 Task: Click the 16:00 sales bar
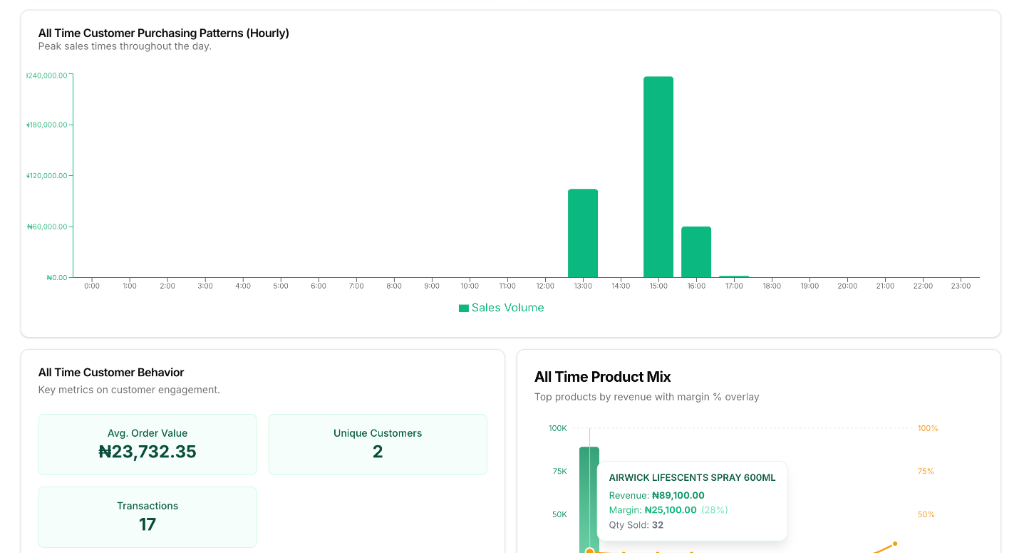point(696,252)
